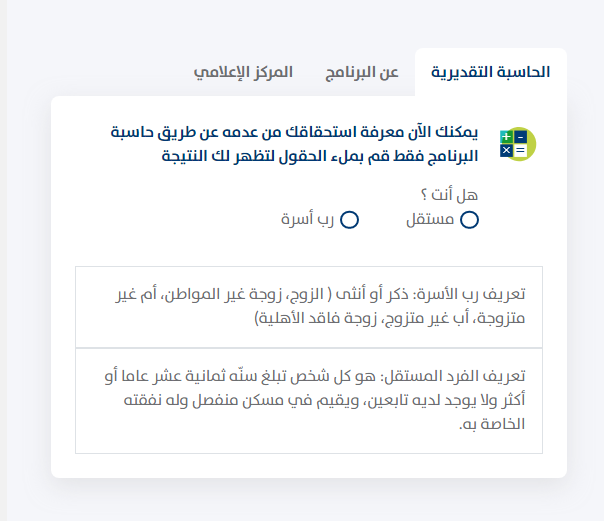Screen dimensions: 604x521
Task: Select the مستقل radio button
Action: [470, 220]
